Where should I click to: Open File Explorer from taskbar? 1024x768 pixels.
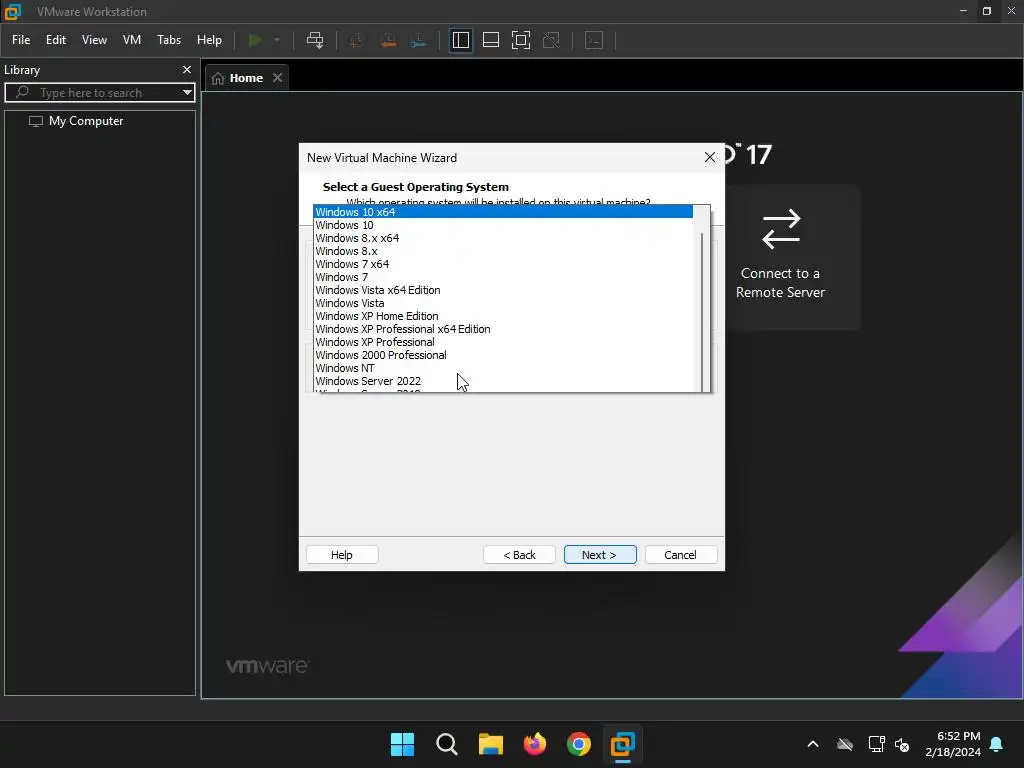pyautogui.click(x=490, y=744)
